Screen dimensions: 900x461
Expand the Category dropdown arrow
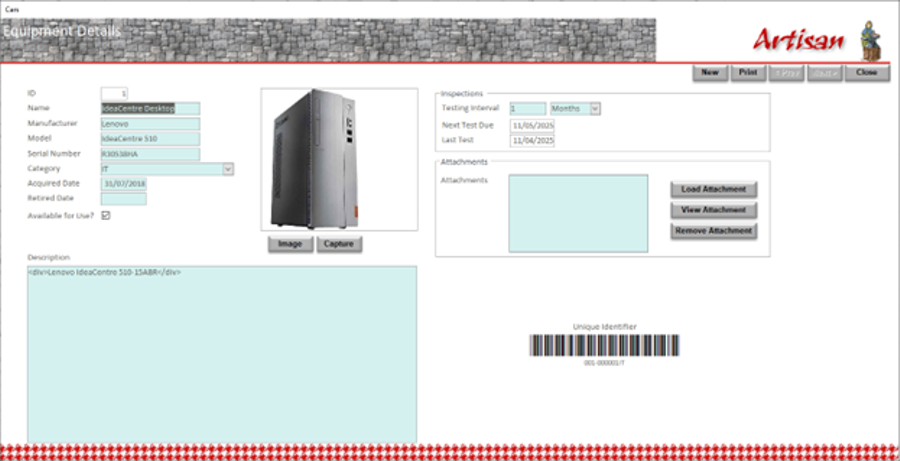tap(227, 170)
